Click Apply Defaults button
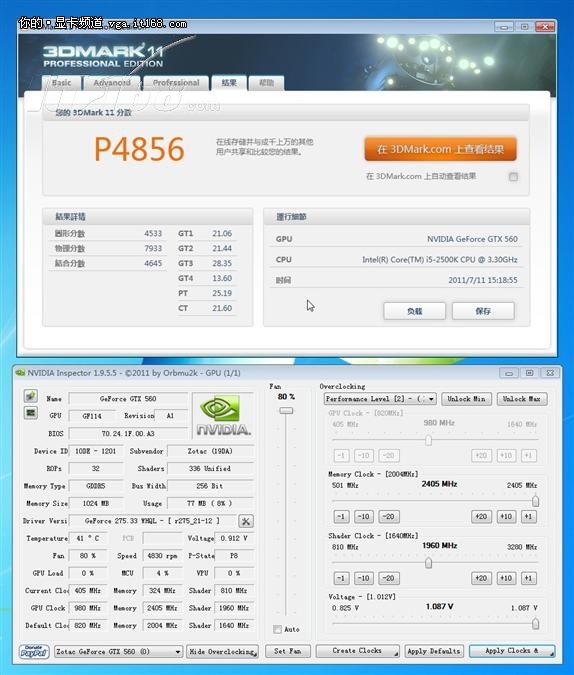574x675 pixels. click(434, 651)
